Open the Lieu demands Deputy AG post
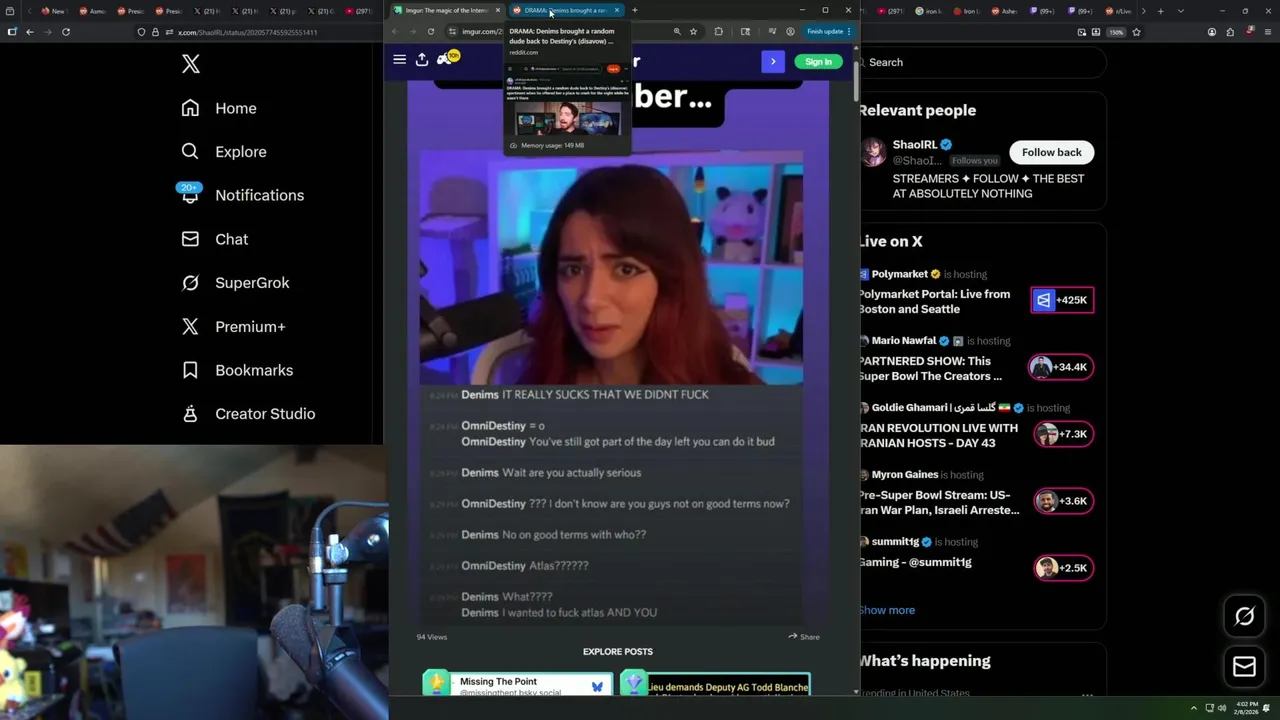 pos(716,684)
